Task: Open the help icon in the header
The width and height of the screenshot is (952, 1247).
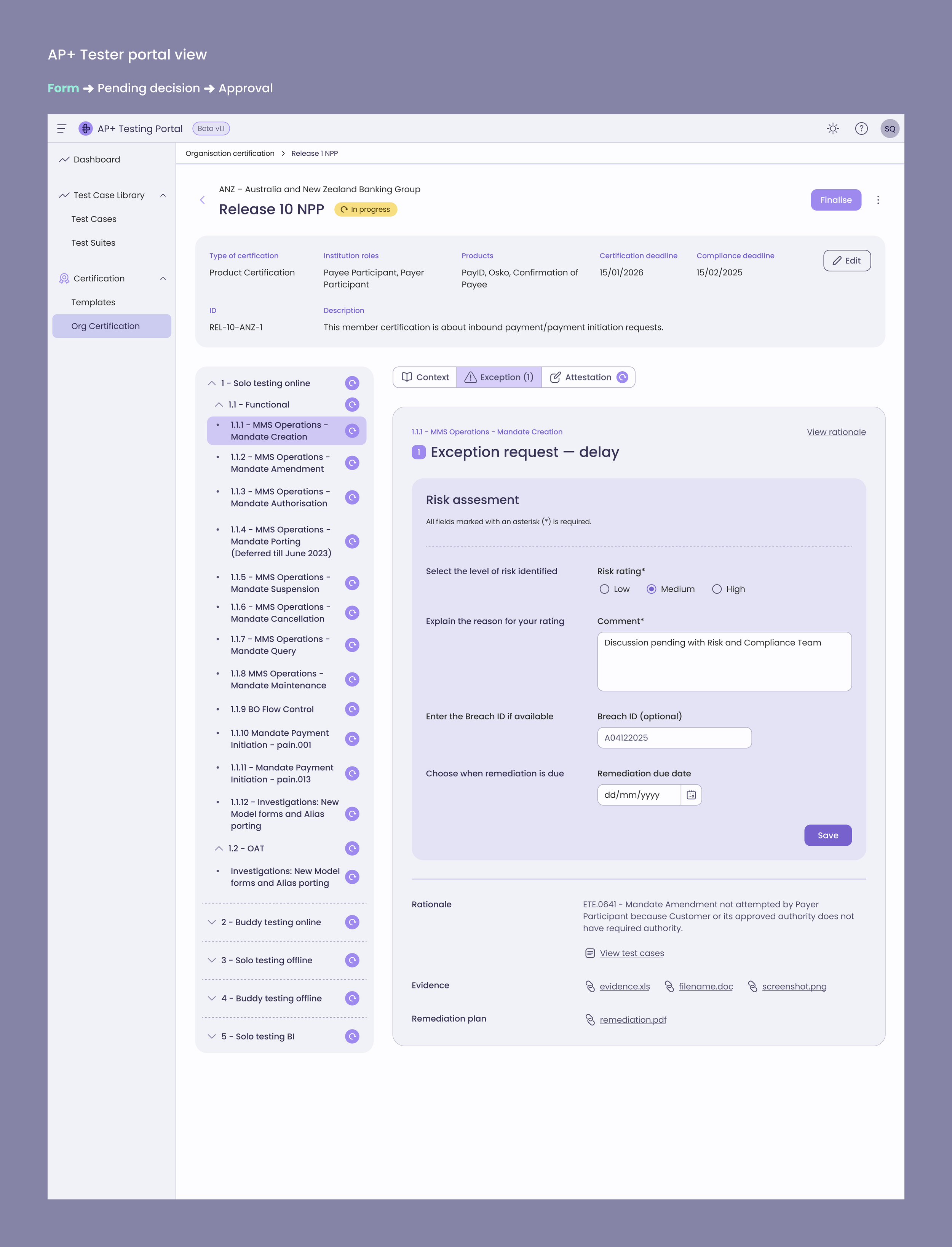Action: (861, 128)
